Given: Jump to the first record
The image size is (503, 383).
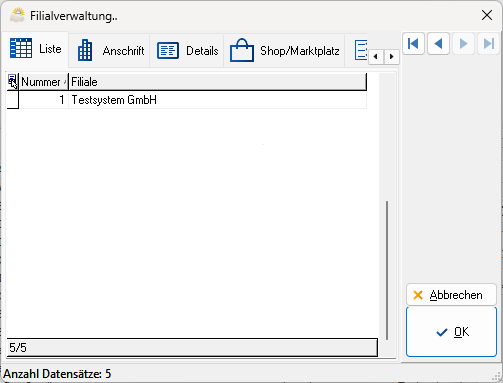Looking at the screenshot, I should click(413, 43).
